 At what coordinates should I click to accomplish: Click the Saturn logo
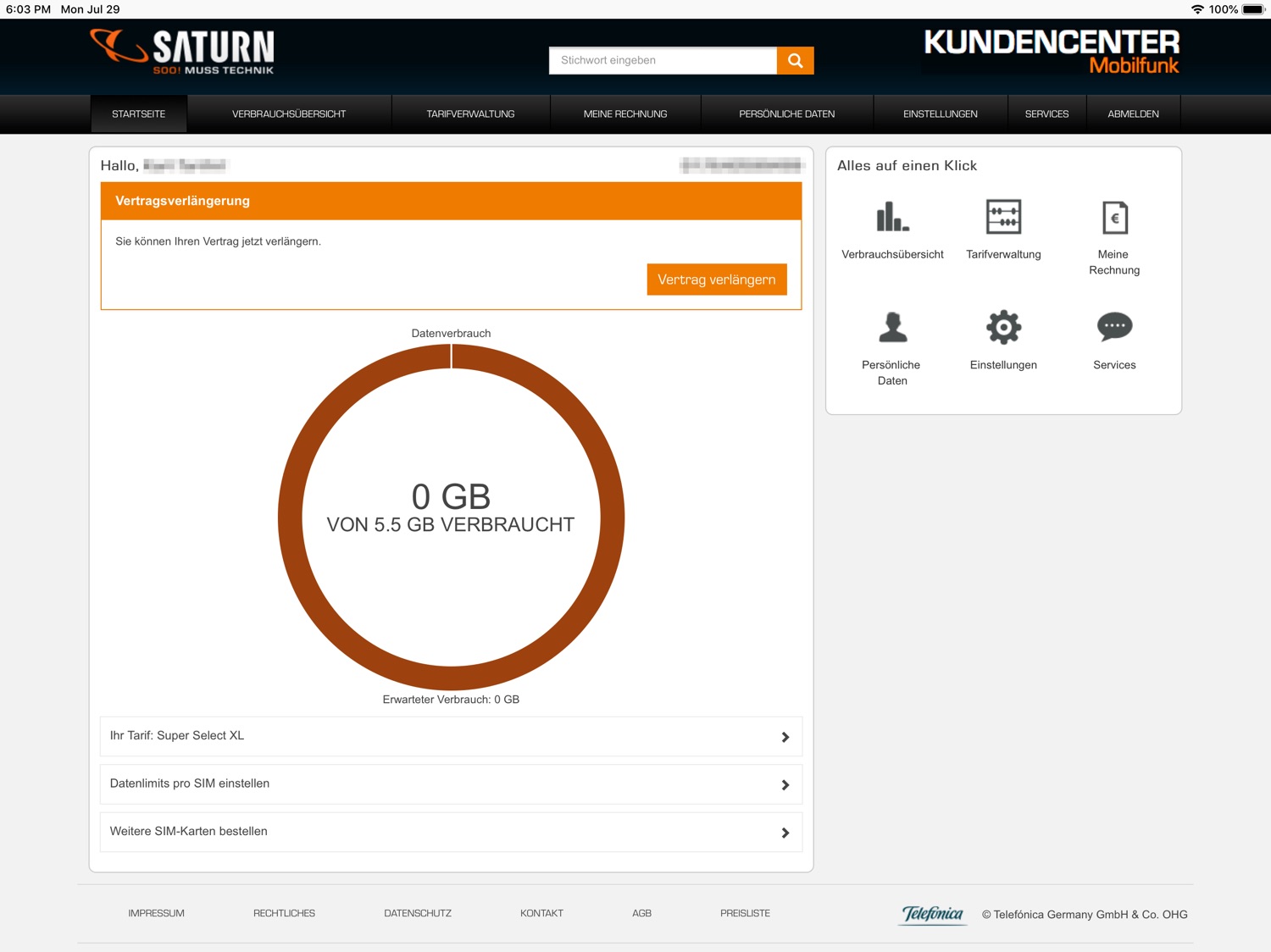pyautogui.click(x=182, y=52)
